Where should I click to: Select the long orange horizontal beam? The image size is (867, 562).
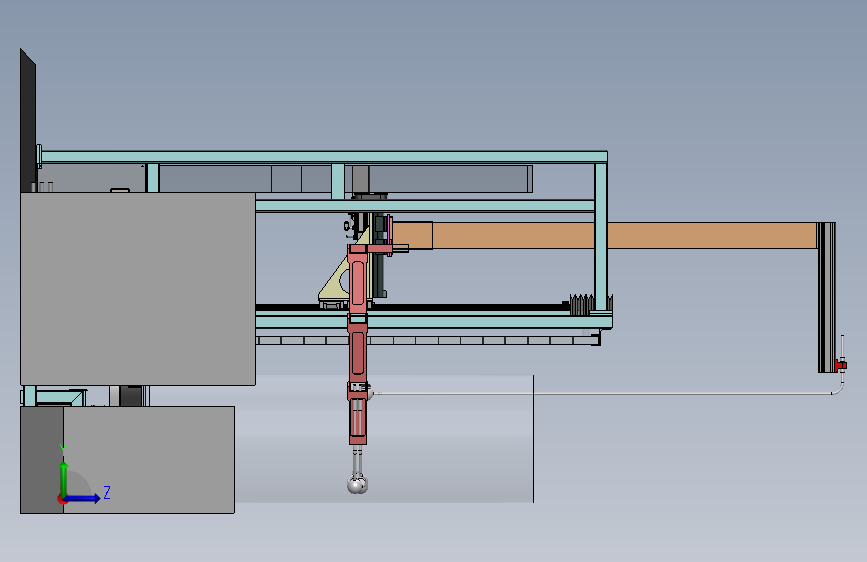point(603,236)
